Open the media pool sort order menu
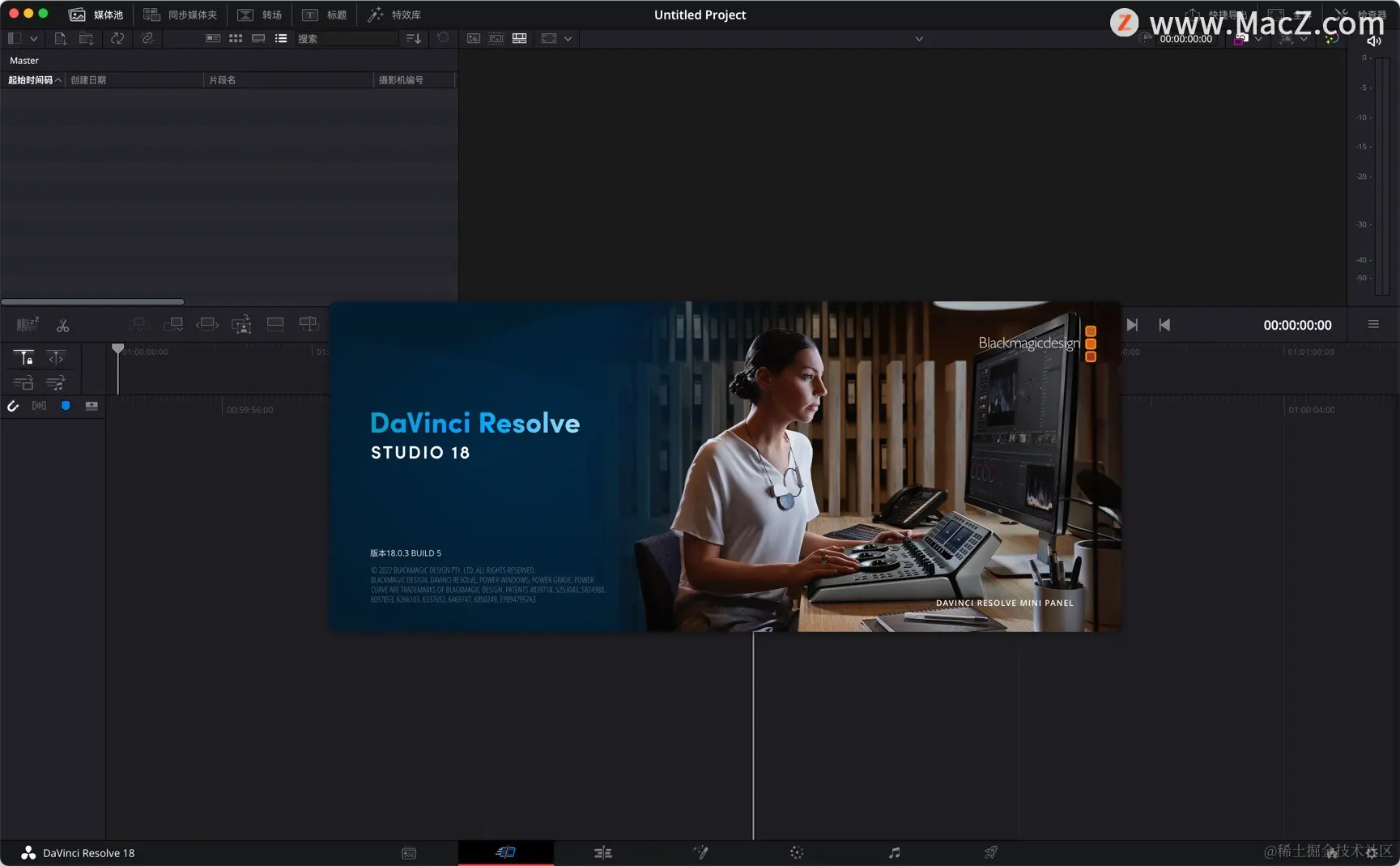 pos(413,38)
